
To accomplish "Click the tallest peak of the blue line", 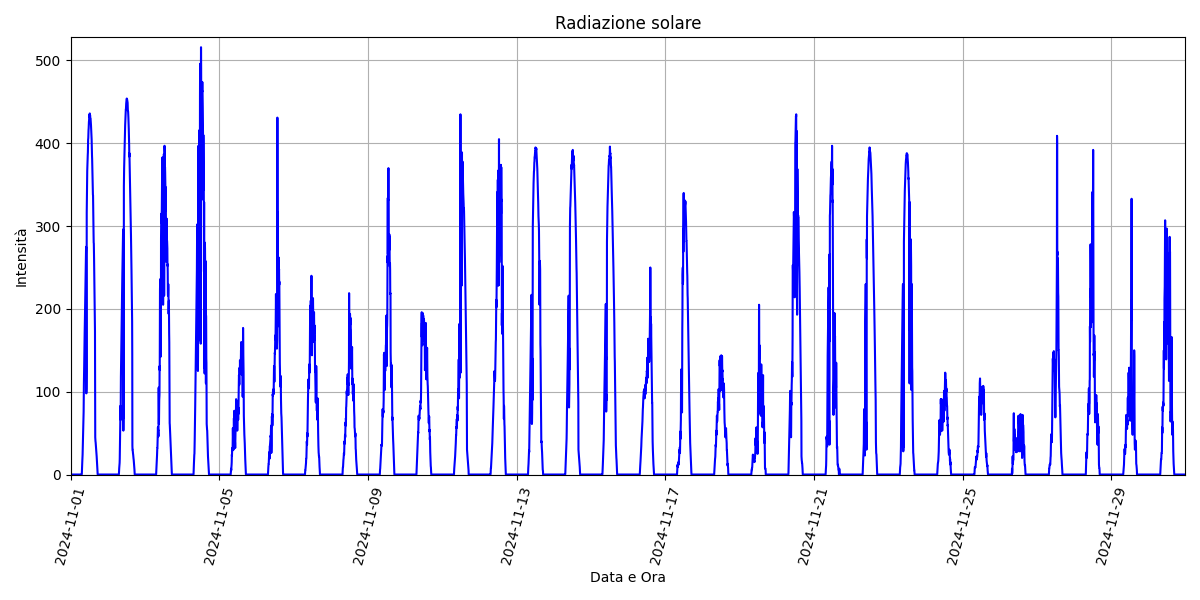I will 200,48.
